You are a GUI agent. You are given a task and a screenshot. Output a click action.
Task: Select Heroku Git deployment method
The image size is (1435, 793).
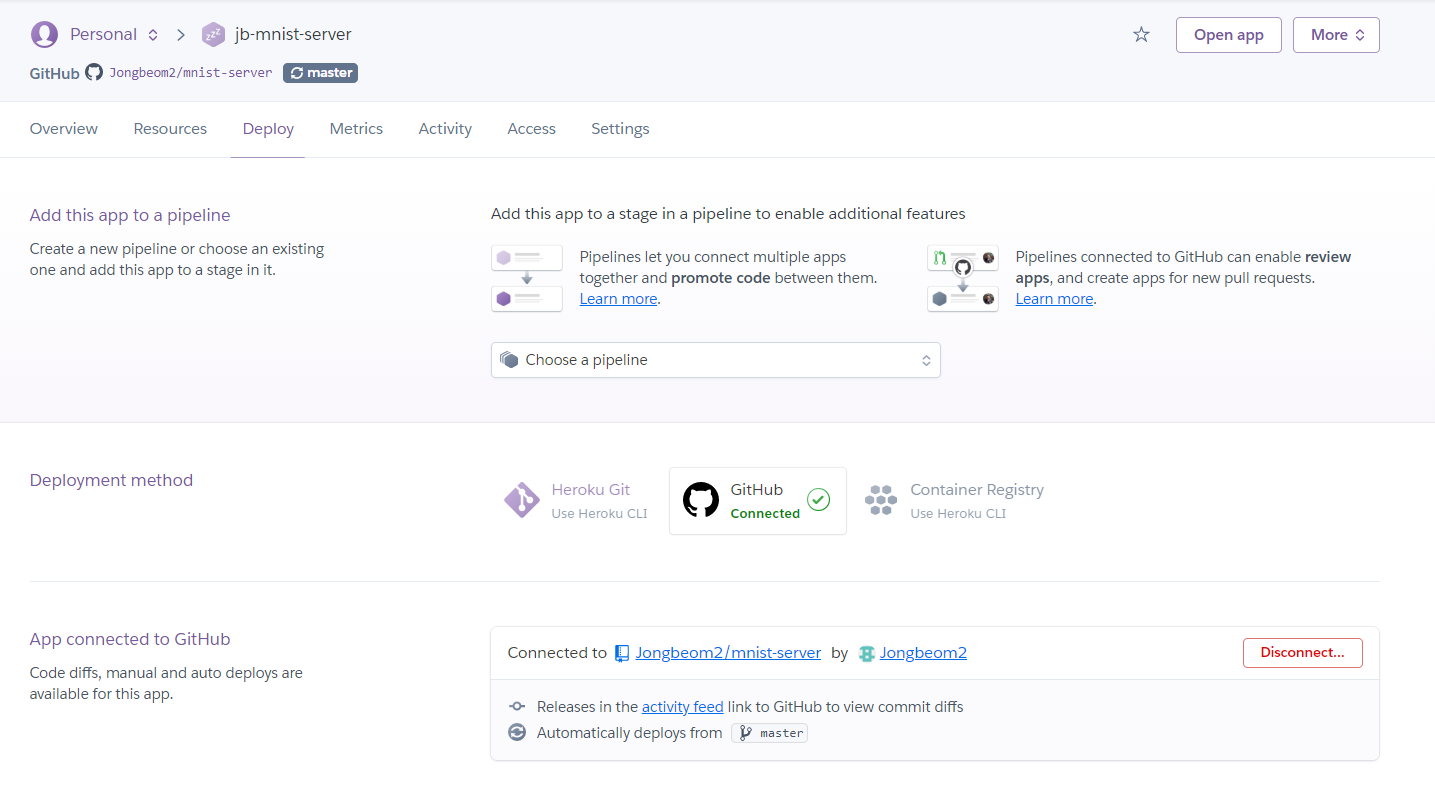coord(578,501)
